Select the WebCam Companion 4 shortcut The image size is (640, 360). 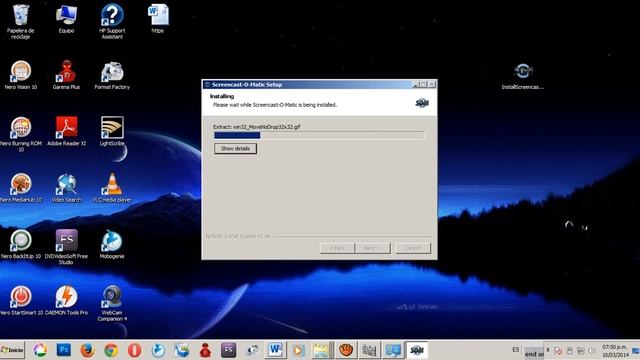pyautogui.click(x=112, y=303)
